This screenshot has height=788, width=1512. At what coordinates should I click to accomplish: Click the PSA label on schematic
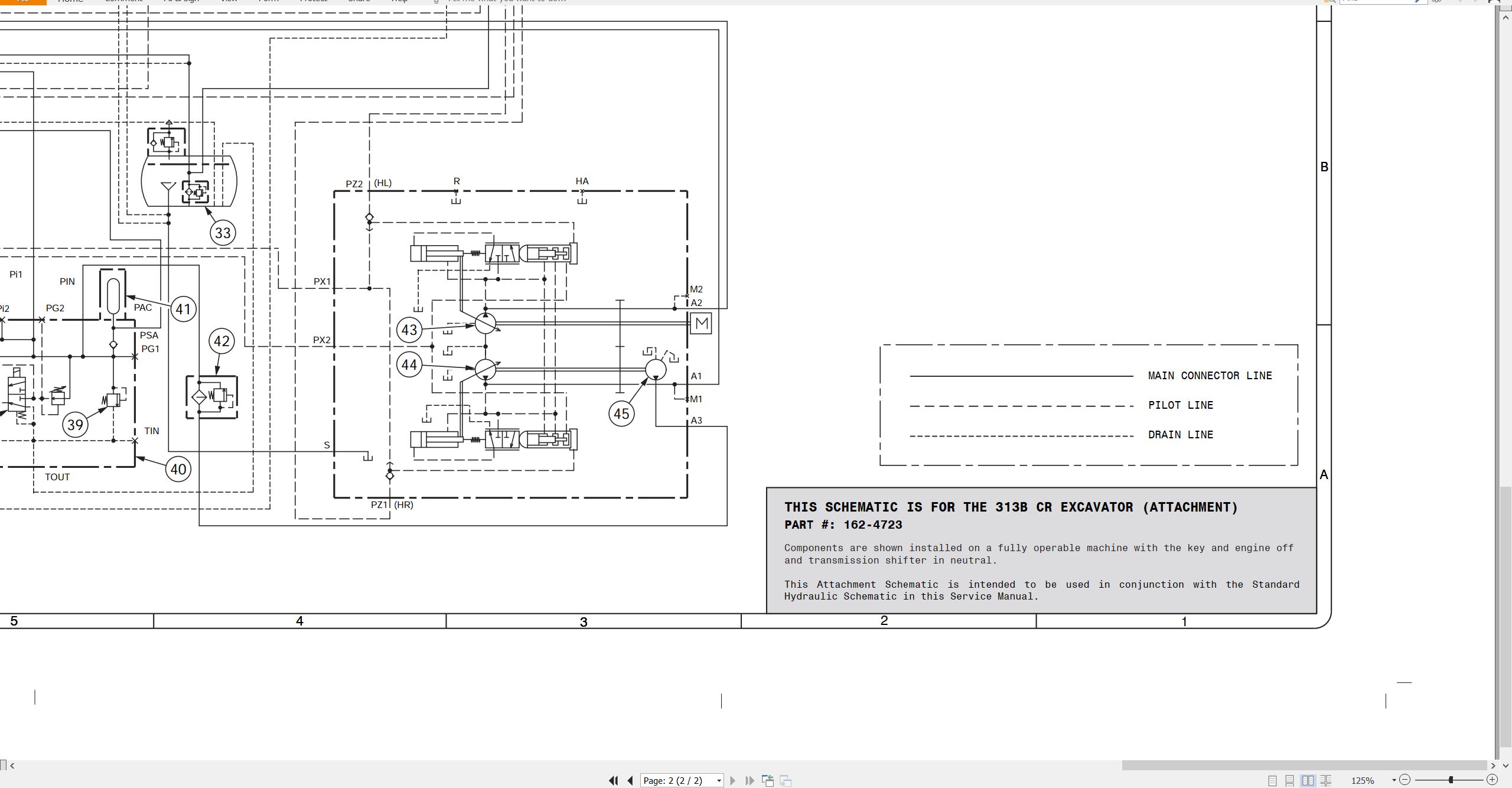[x=149, y=336]
